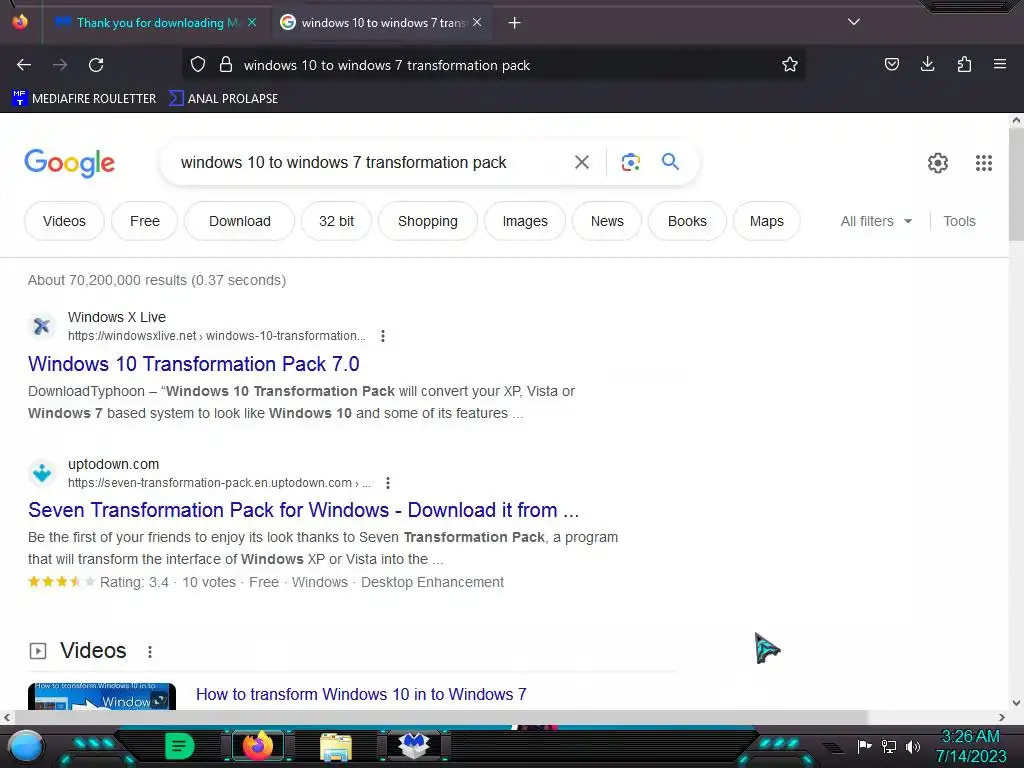The image size is (1024, 768).
Task: Open the green notes taskbar app
Action: pyautogui.click(x=180, y=746)
